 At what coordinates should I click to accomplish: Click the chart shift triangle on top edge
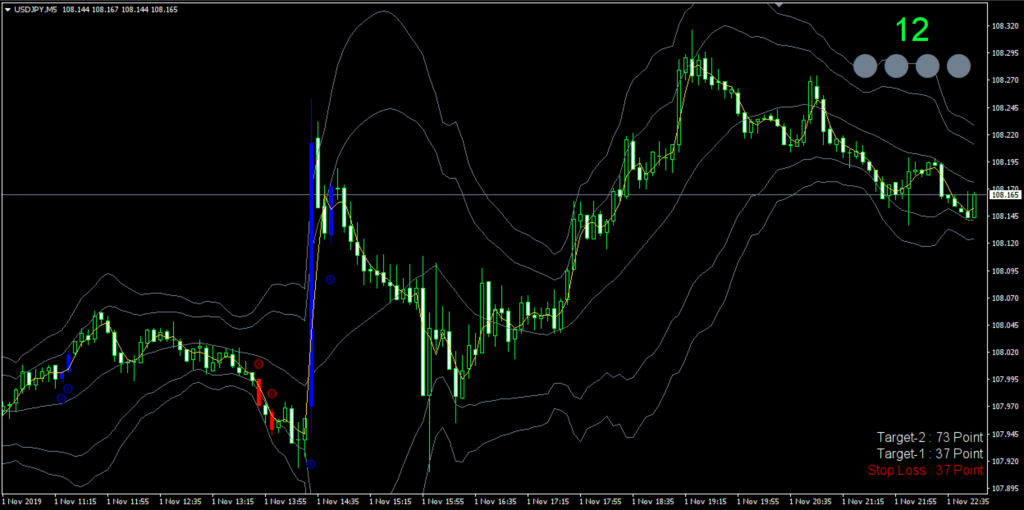[780, 5]
